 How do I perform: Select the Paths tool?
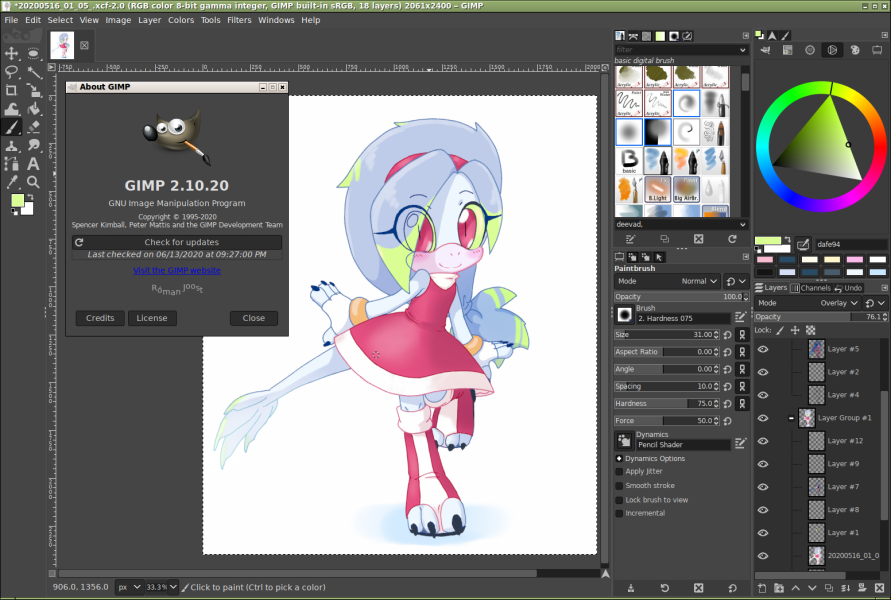coord(11,164)
